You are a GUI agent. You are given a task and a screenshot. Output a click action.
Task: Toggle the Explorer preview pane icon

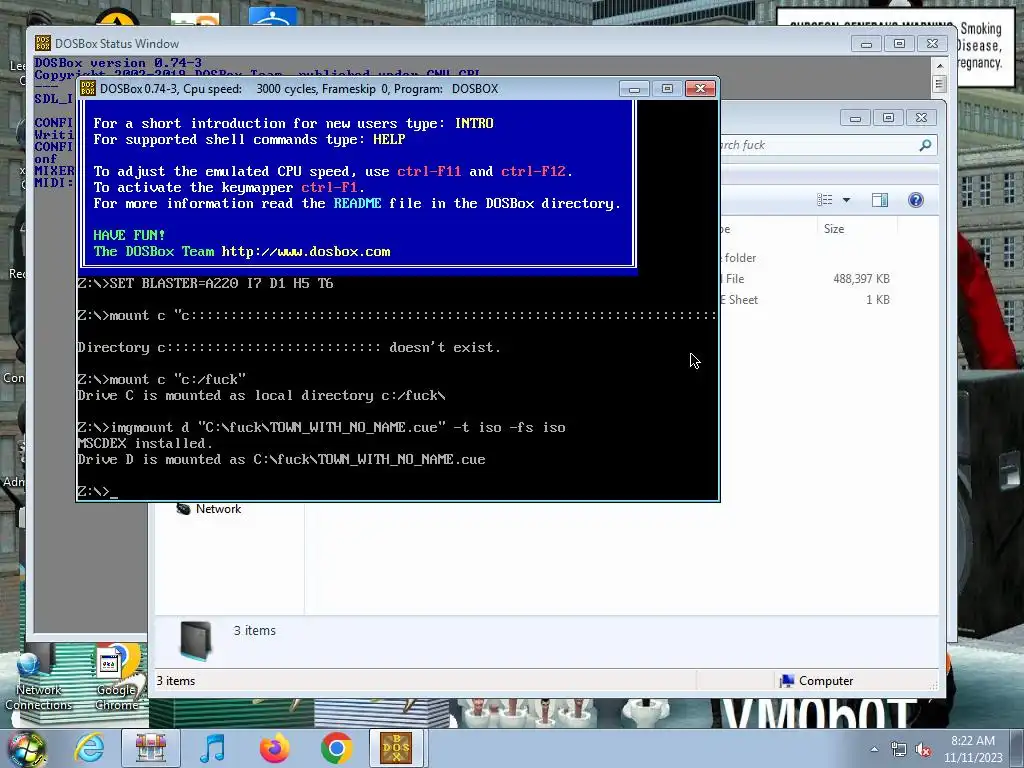coord(880,200)
